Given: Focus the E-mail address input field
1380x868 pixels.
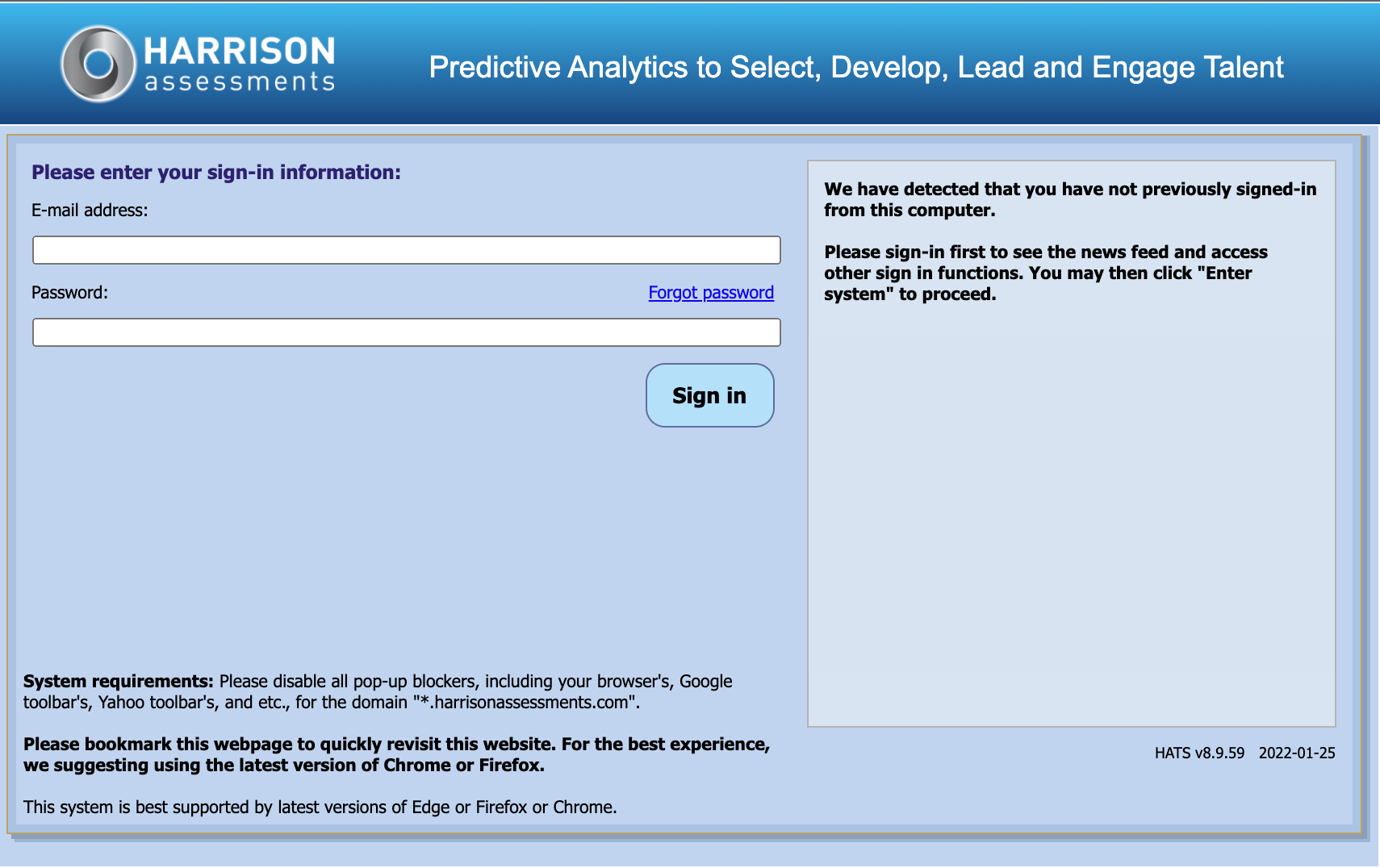Looking at the screenshot, I should (406, 250).
